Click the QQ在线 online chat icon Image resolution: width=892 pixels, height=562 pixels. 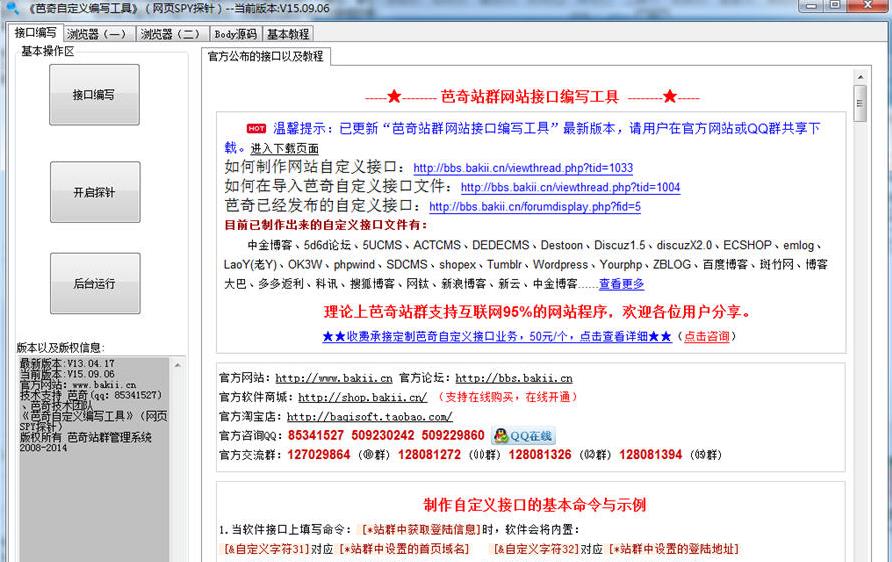(523, 436)
